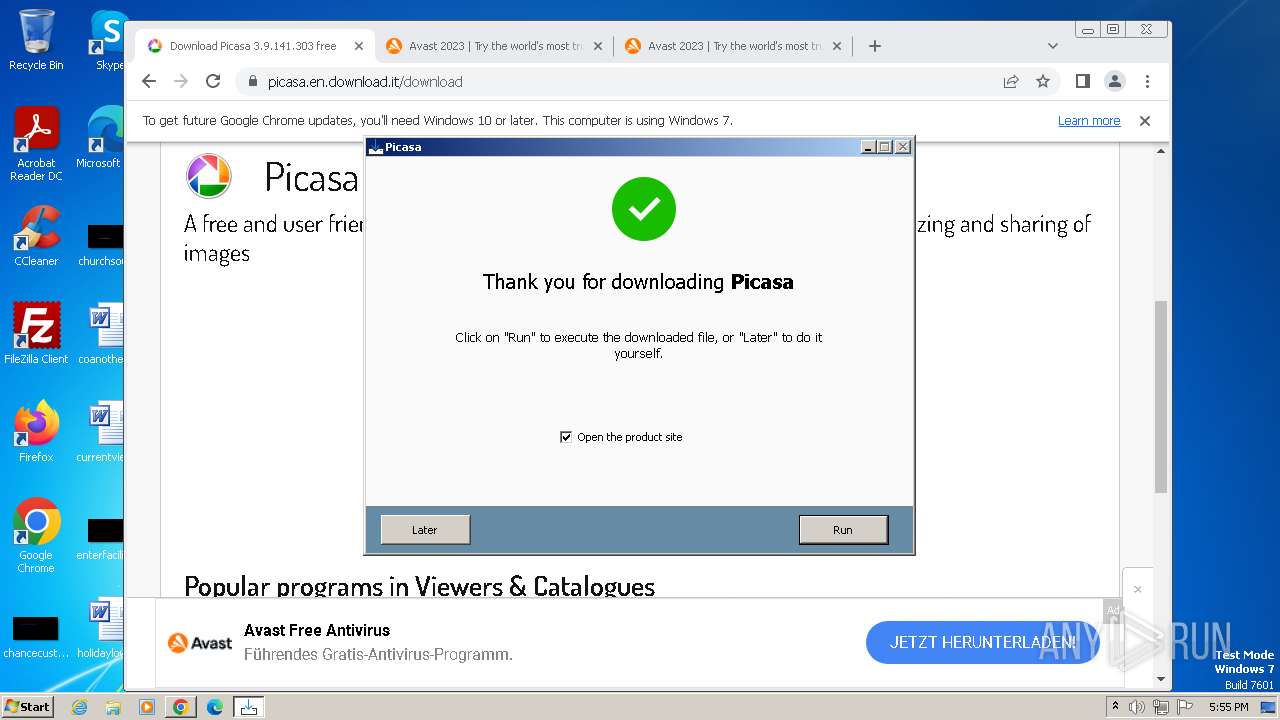Click Picasa downloader taskbar icon
Screen dimensions: 1280x720
point(249,707)
